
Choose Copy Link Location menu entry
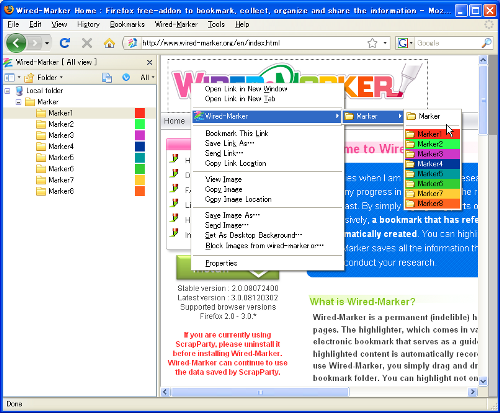point(236,163)
